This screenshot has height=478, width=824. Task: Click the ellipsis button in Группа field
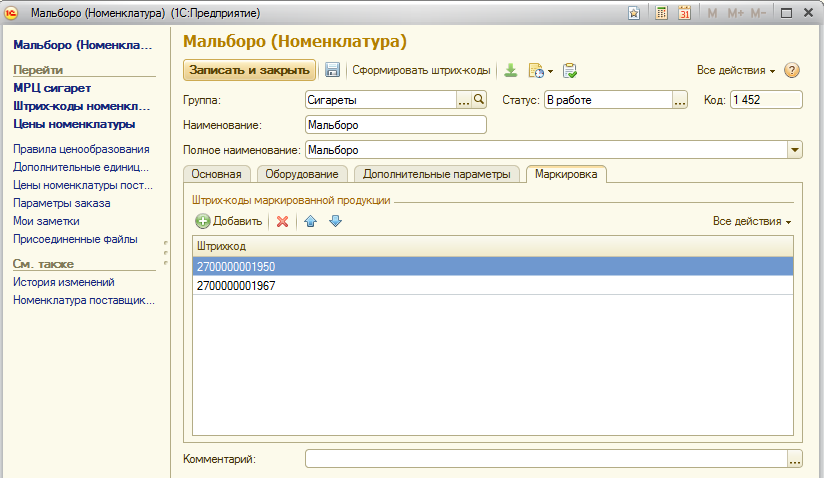coord(464,100)
